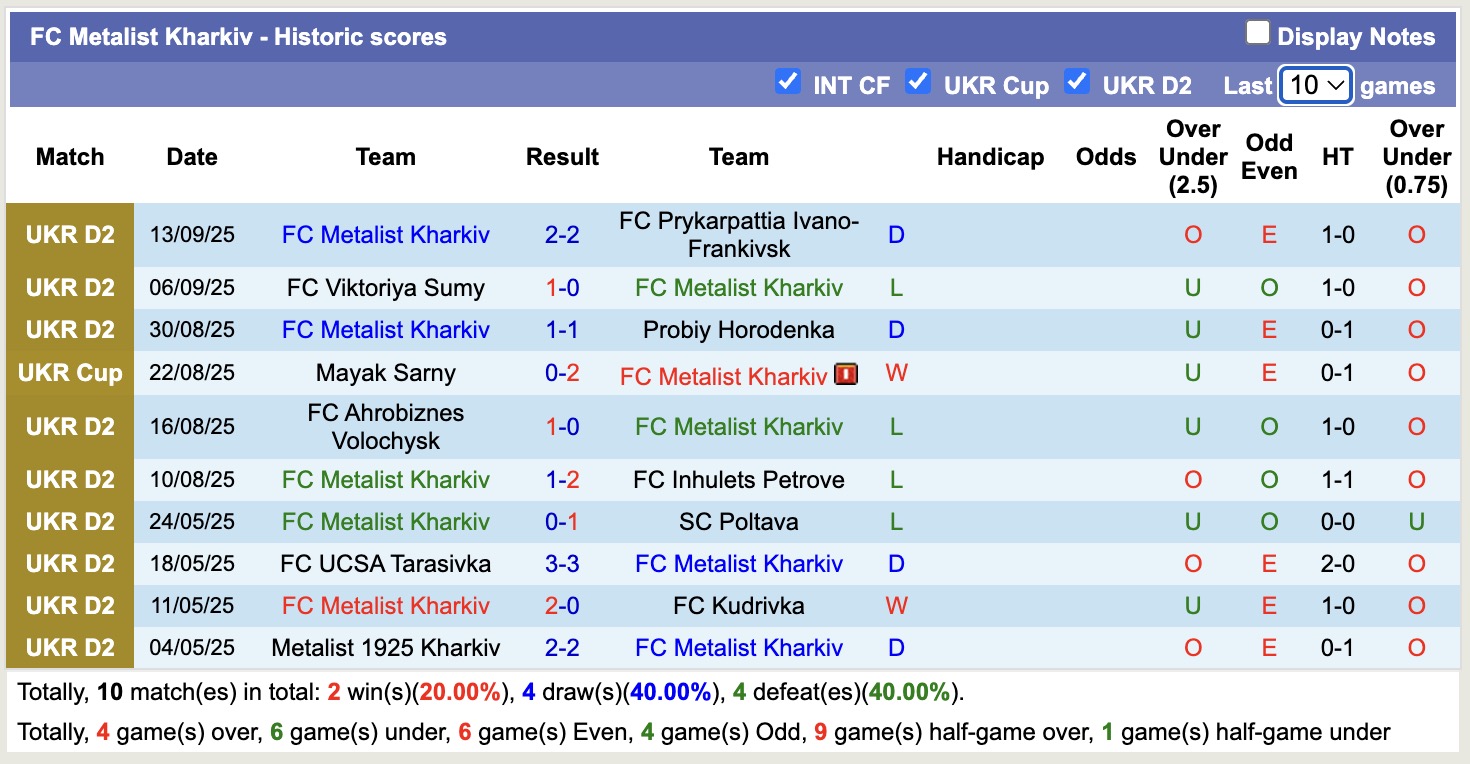Viewport: 1470px width, 764px height.
Task: Open the FC Viktoriya Sumy team link
Action: [x=385, y=288]
